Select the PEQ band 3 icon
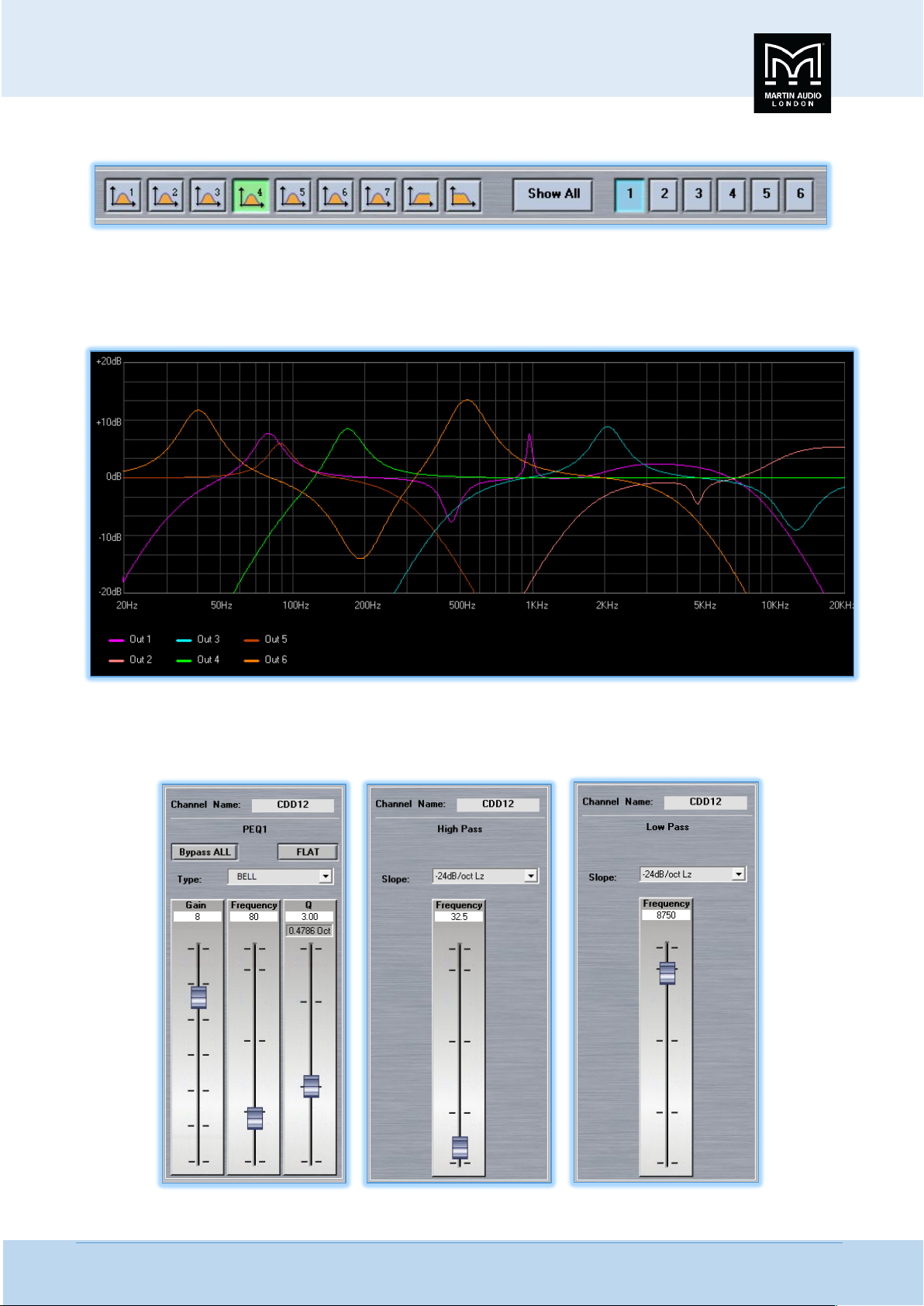Viewport: 924px width, 1306px height. pyautogui.click(x=208, y=195)
